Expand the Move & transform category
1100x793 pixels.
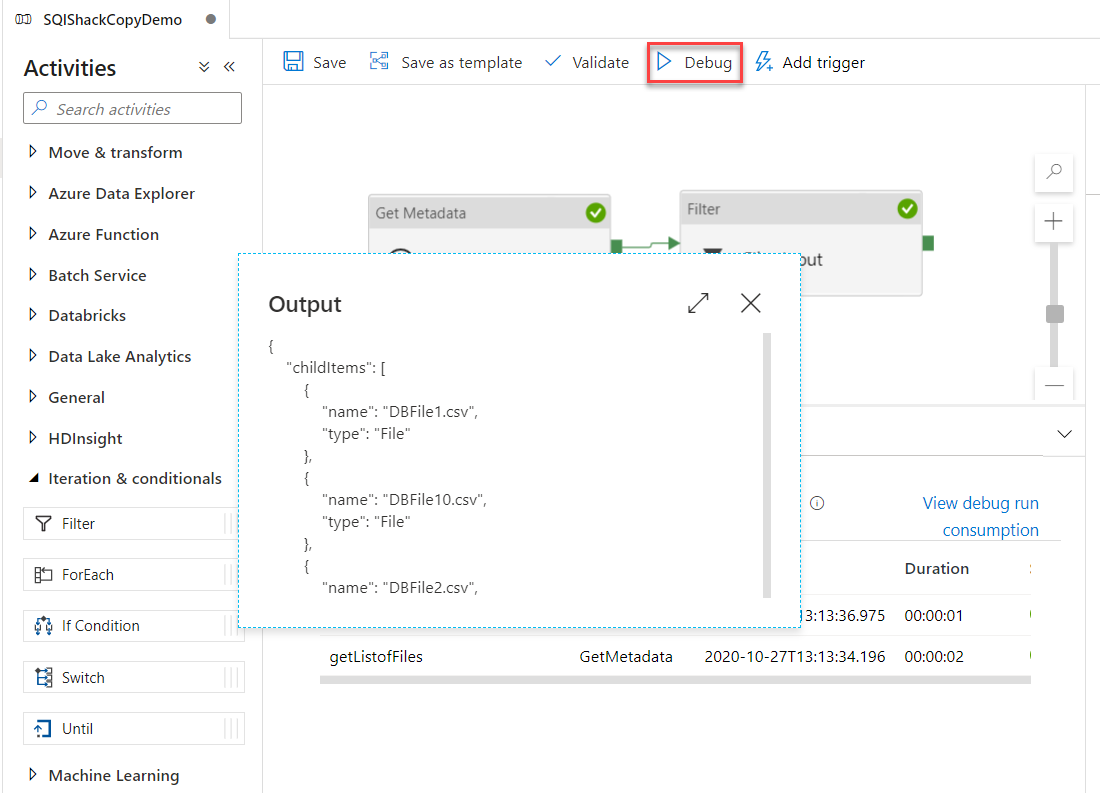tap(115, 152)
